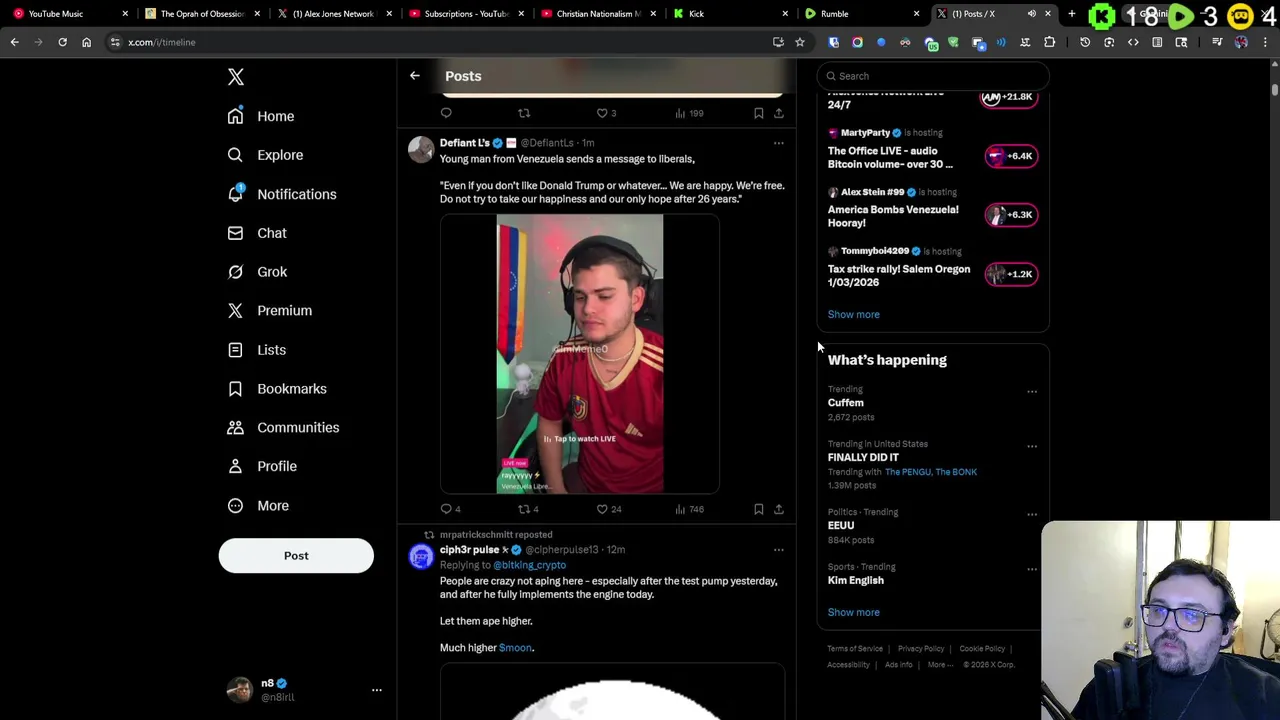
Task: Open Terms of Service link
Action: (855, 649)
